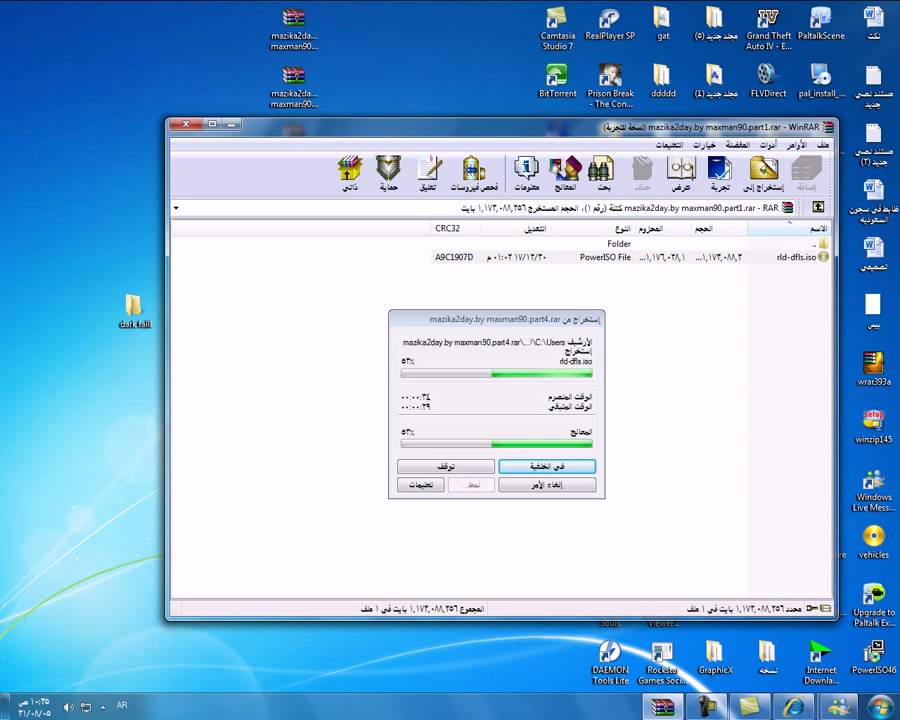Image resolution: width=900 pixels, height=720 pixels.
Task: Click the Comment (تعليق) toolbar icon
Action: click(x=428, y=173)
